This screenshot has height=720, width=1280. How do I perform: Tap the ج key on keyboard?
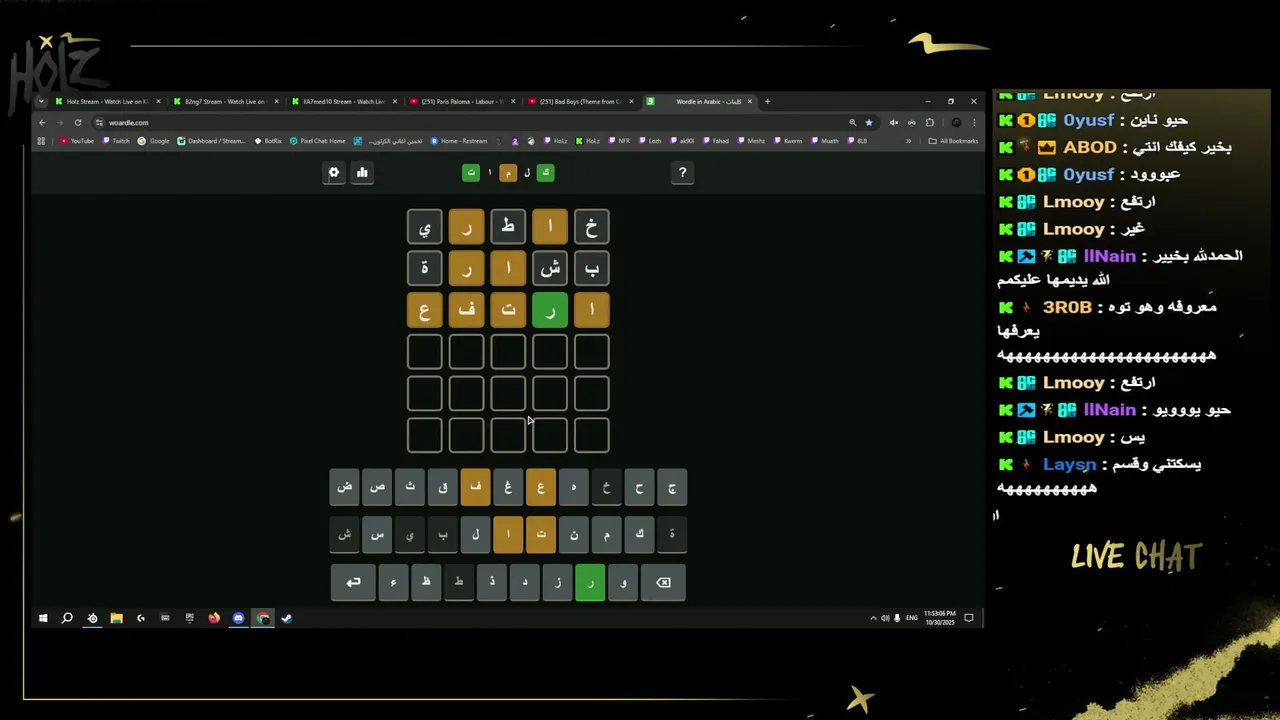[672, 487]
